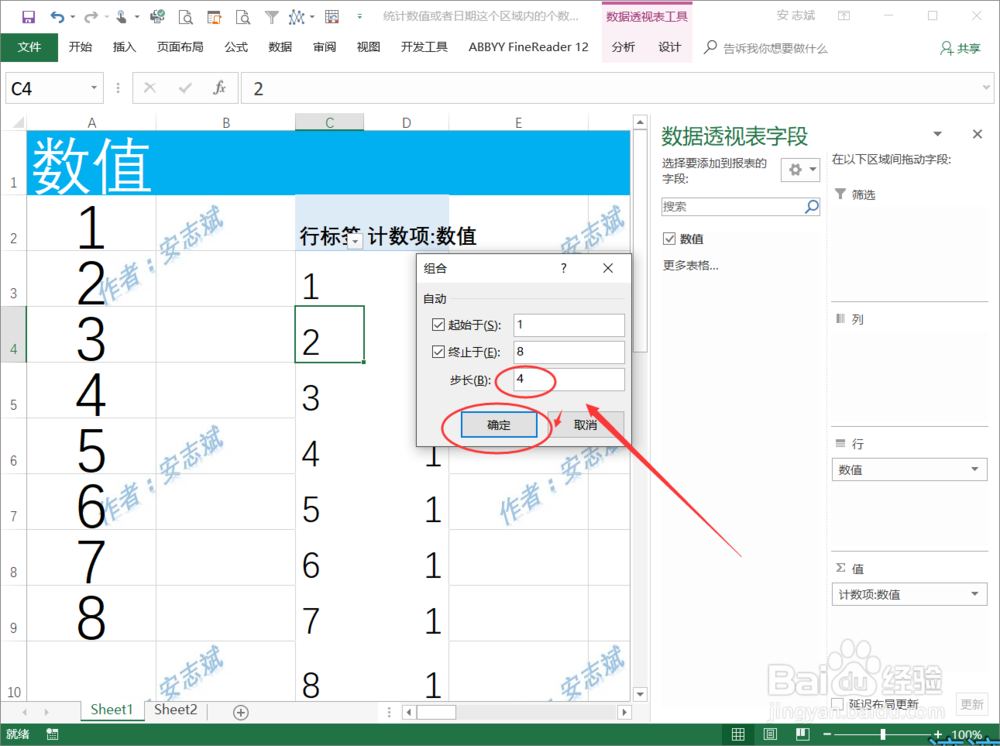Switch to the 页面布局 tab
This screenshot has height=746, width=1000.
(180, 47)
